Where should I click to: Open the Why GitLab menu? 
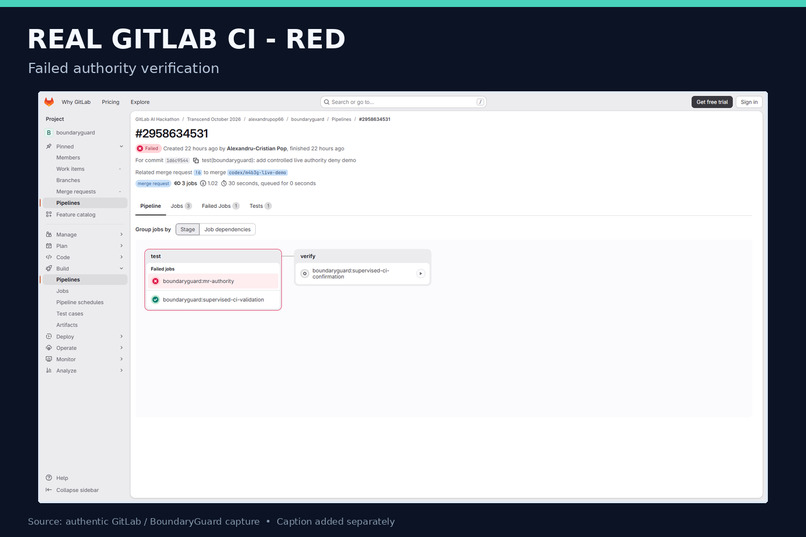76,102
